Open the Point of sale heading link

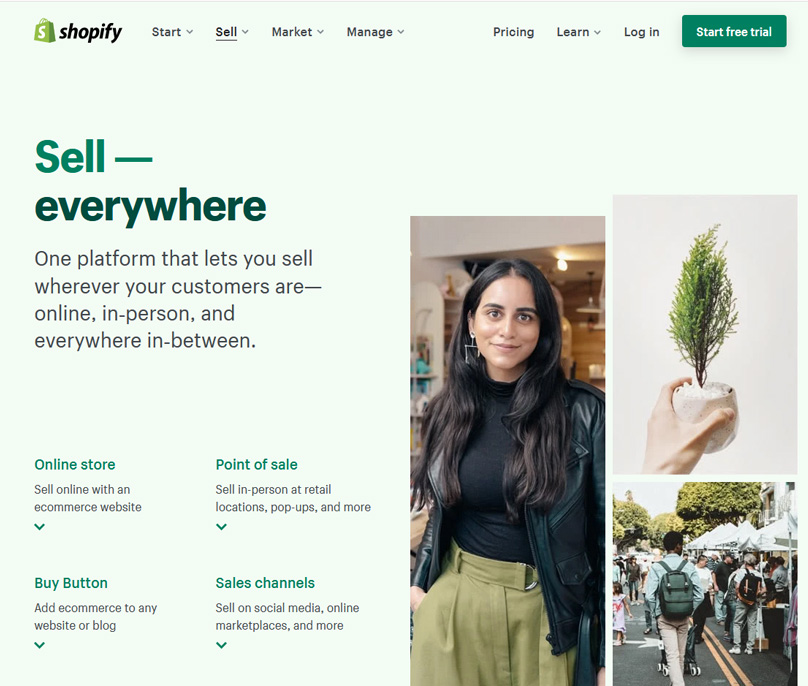click(x=256, y=464)
